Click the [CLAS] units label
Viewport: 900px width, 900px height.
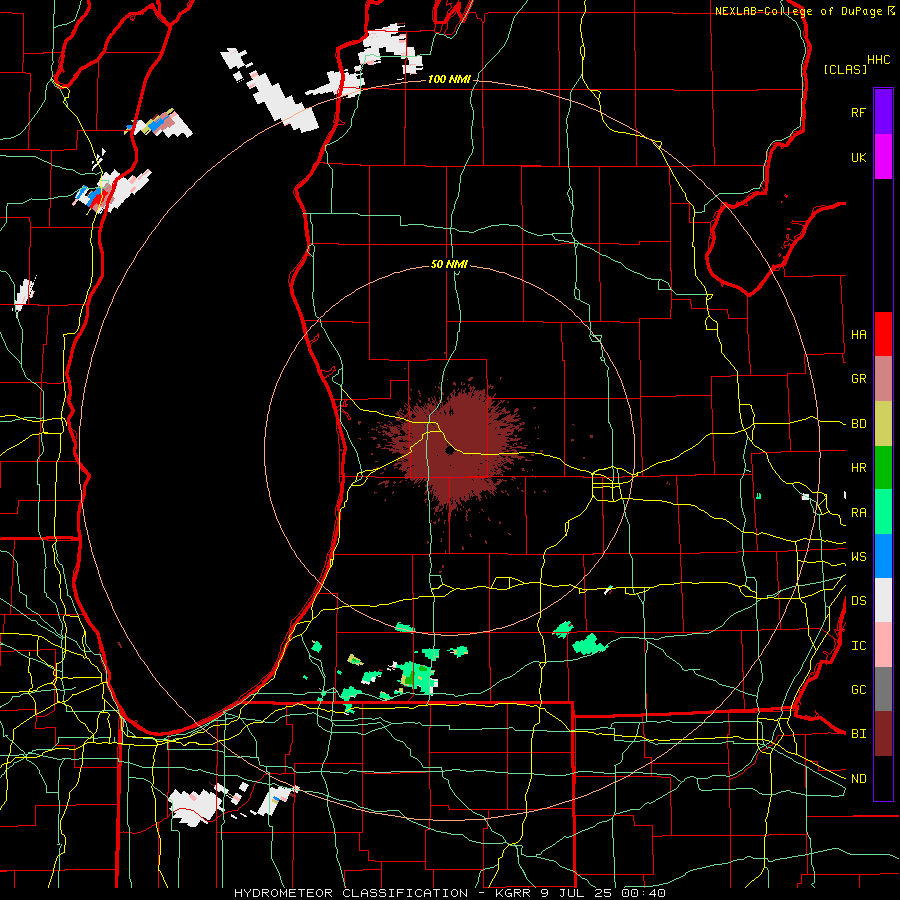pos(845,69)
